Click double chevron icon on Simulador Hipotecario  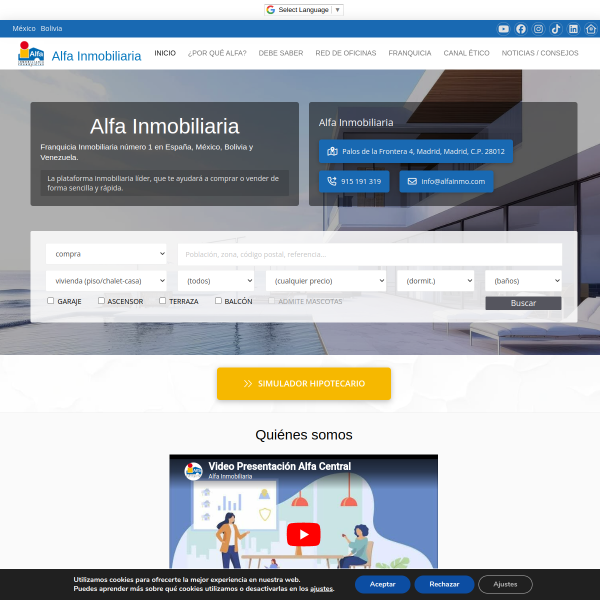pos(248,383)
